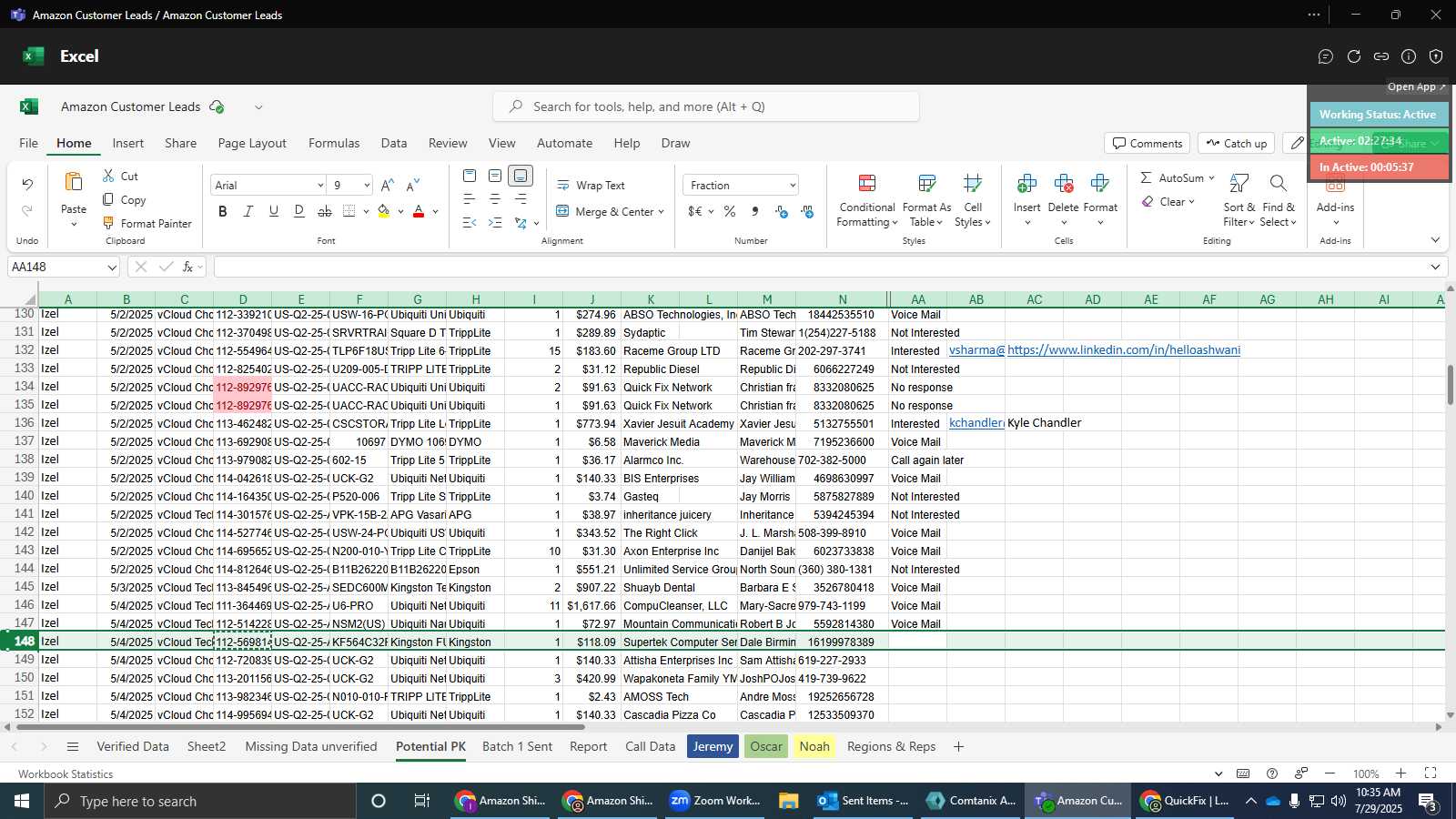This screenshot has width=1456, height=819.
Task: Open the font size 9 dropdown
Action: click(367, 185)
